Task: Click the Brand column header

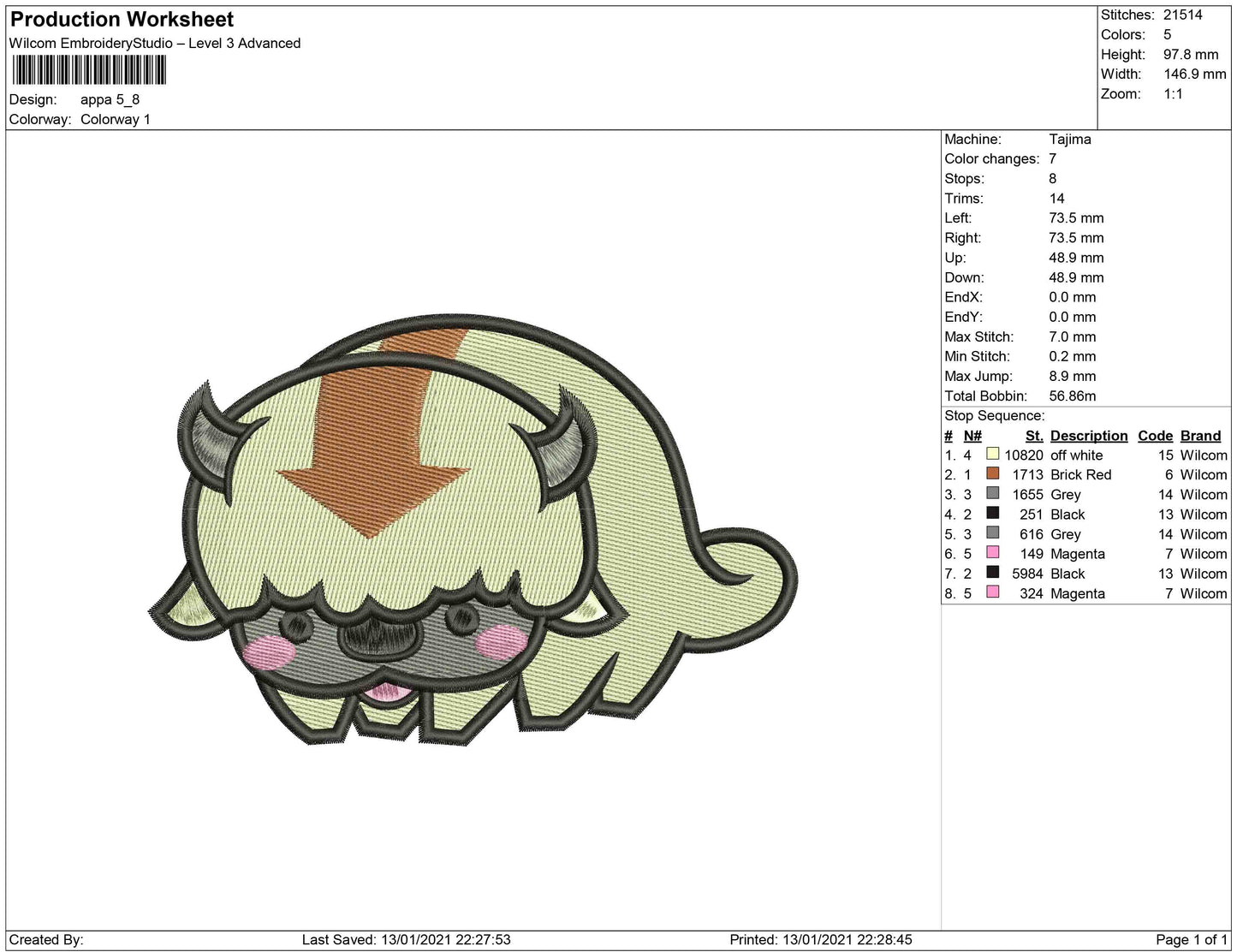Action: [x=1200, y=436]
